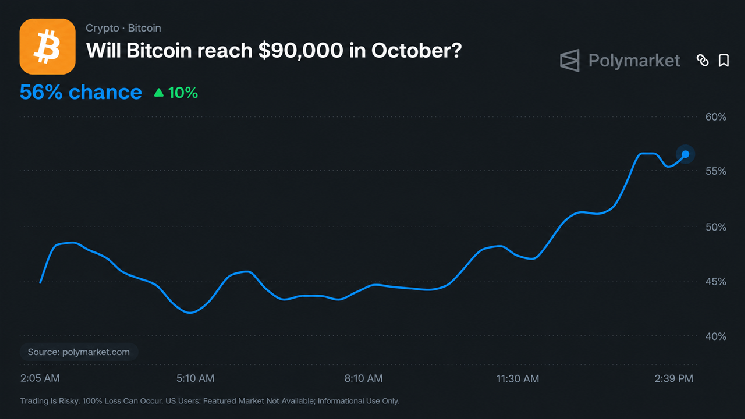Click the Source: polymarket.com badge

(79, 352)
